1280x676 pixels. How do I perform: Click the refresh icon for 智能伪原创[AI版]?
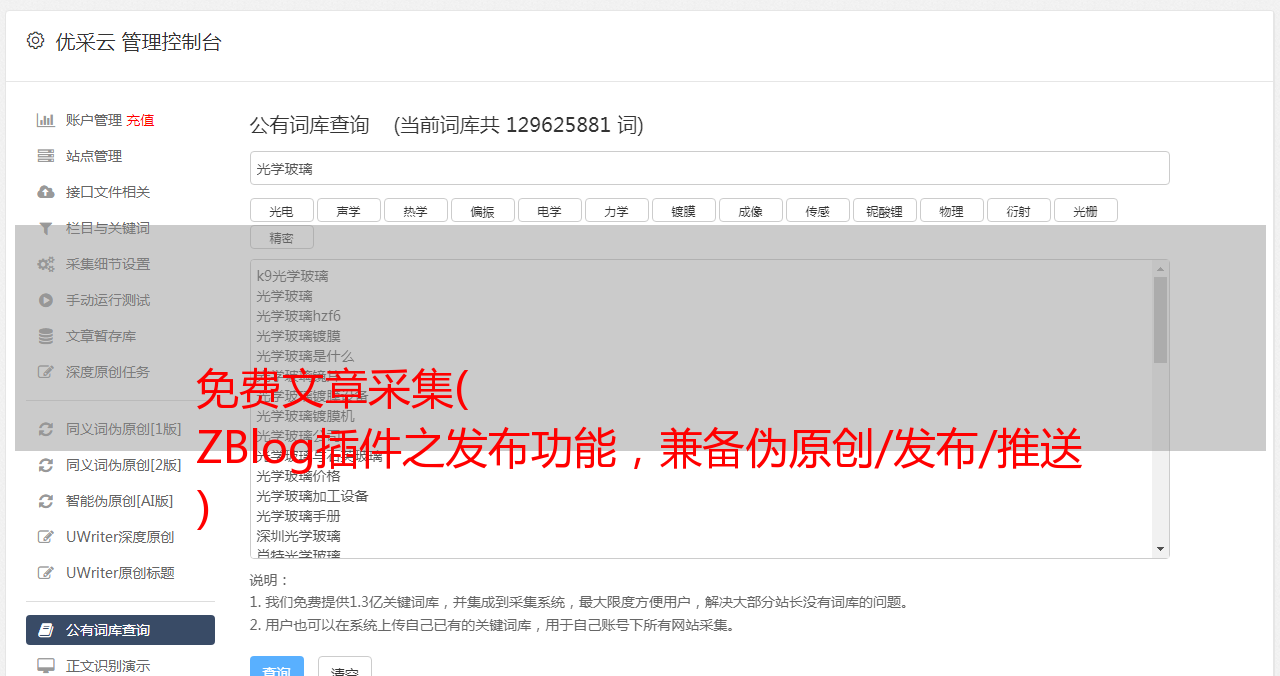click(x=45, y=501)
